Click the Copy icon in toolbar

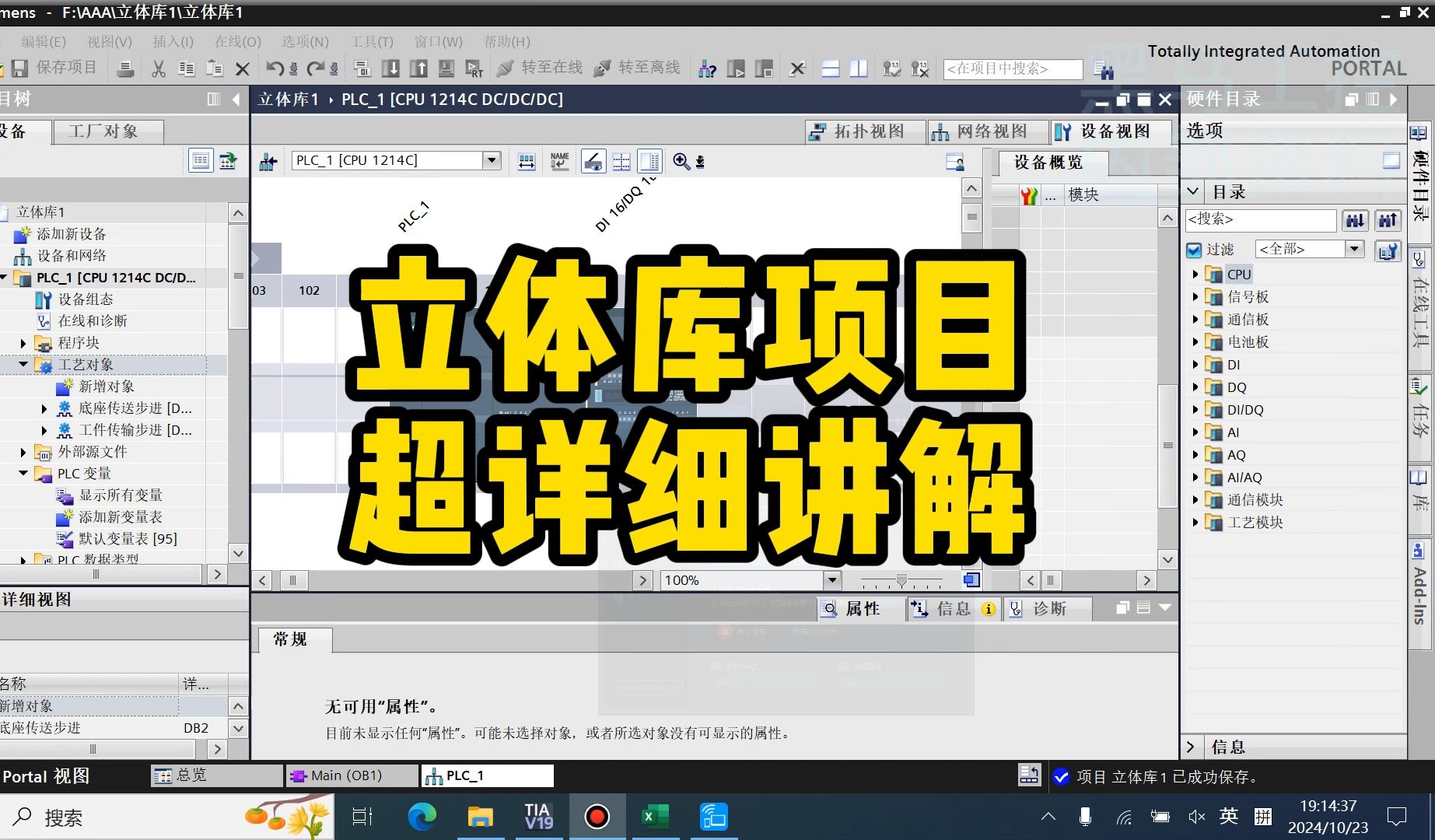point(187,68)
